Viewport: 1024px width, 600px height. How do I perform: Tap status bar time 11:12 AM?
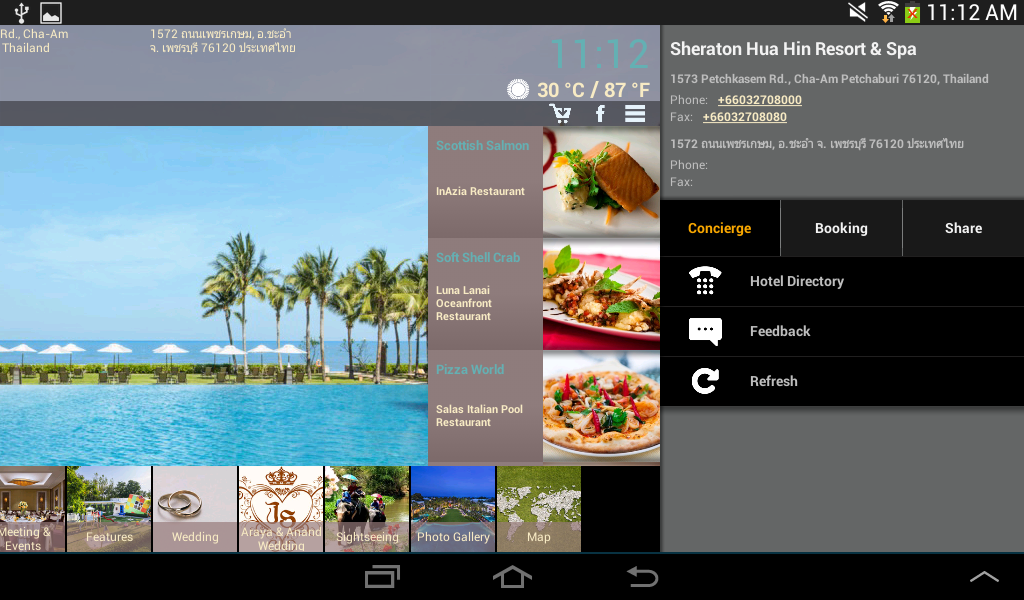coord(971,12)
